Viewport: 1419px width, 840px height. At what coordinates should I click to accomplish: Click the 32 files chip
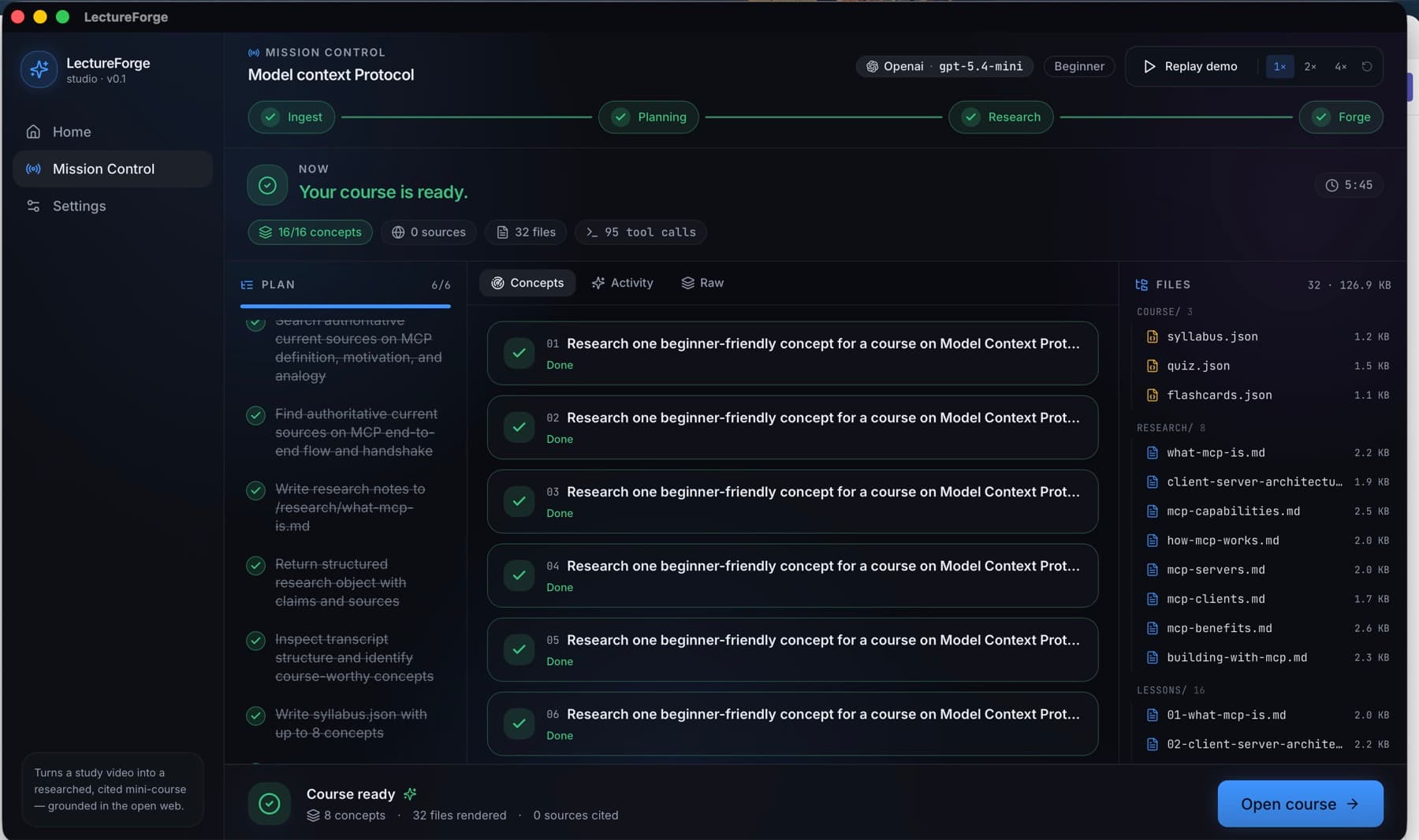coord(526,232)
